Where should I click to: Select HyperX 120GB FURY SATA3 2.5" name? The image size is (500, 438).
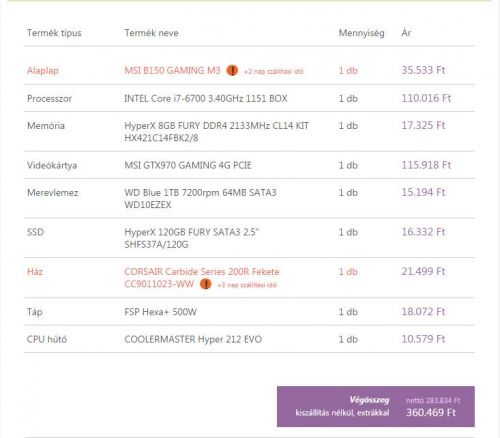tap(192, 238)
